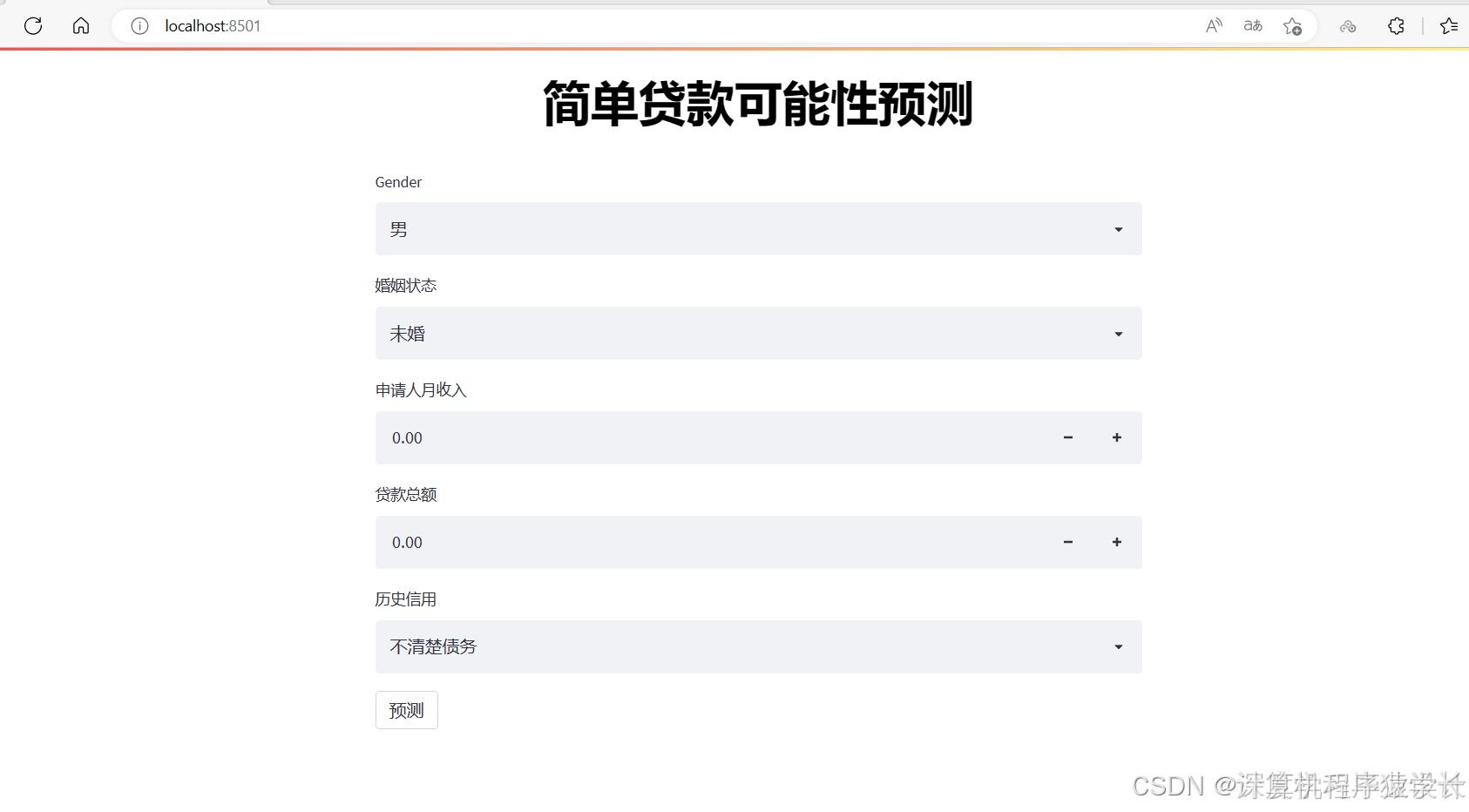
Task: Decrease 申请人月收入 with the minus stepper
Action: (x=1067, y=437)
